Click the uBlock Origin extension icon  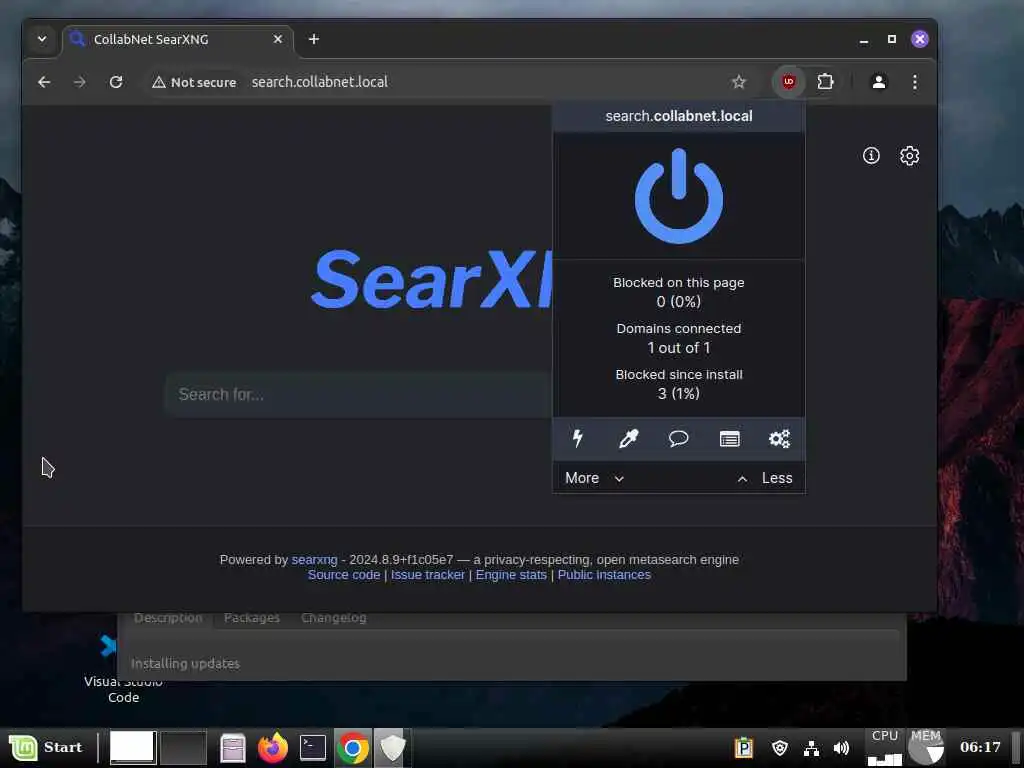pos(788,82)
